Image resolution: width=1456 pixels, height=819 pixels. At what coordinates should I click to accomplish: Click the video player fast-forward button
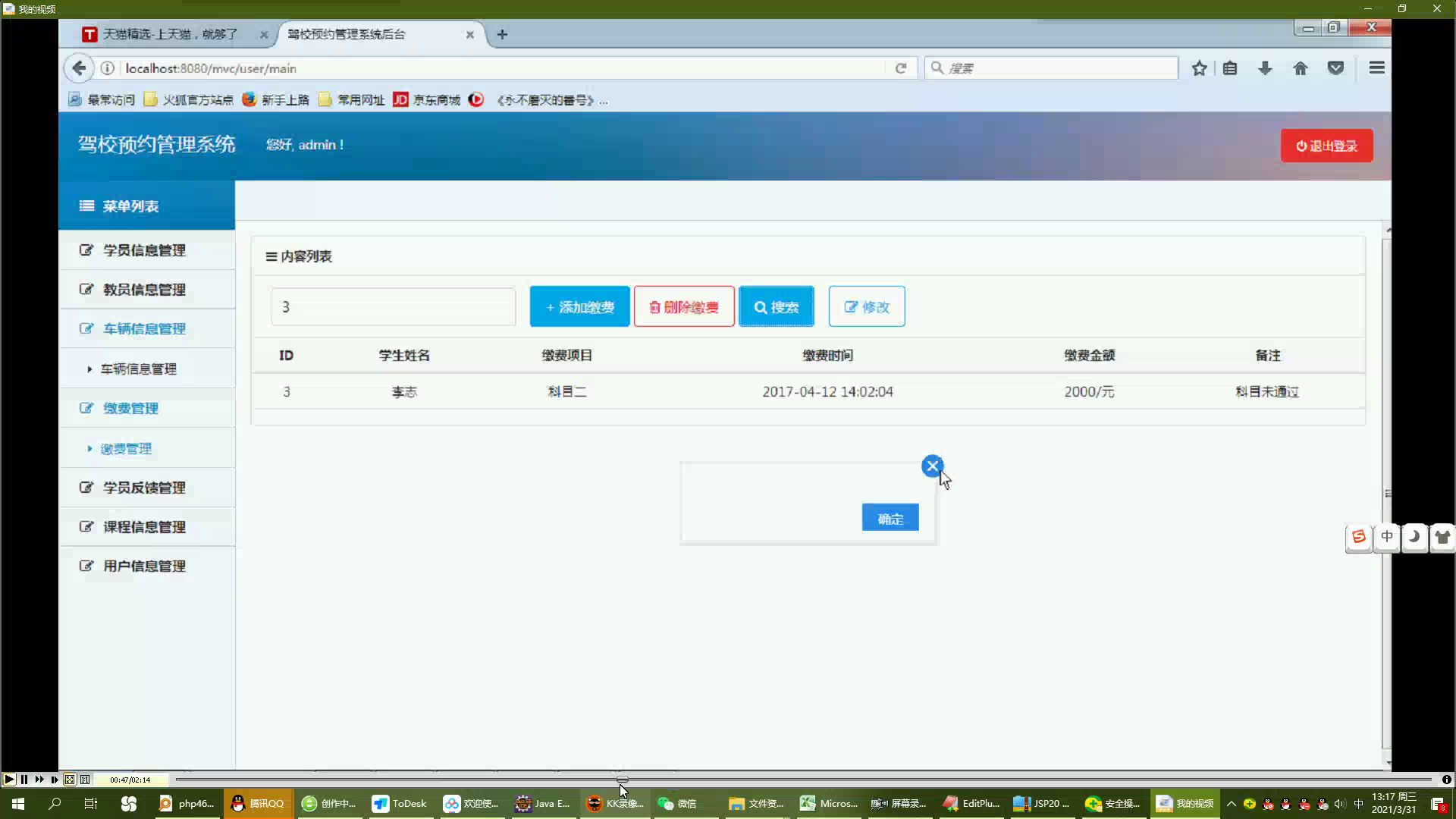[39, 780]
